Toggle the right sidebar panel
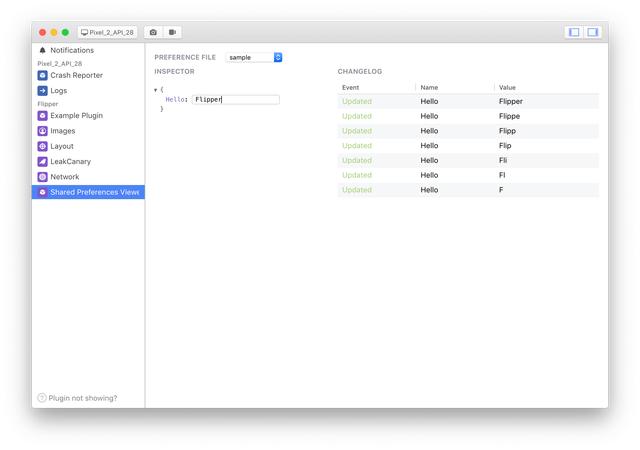This screenshot has height=450, width=640. click(x=592, y=32)
